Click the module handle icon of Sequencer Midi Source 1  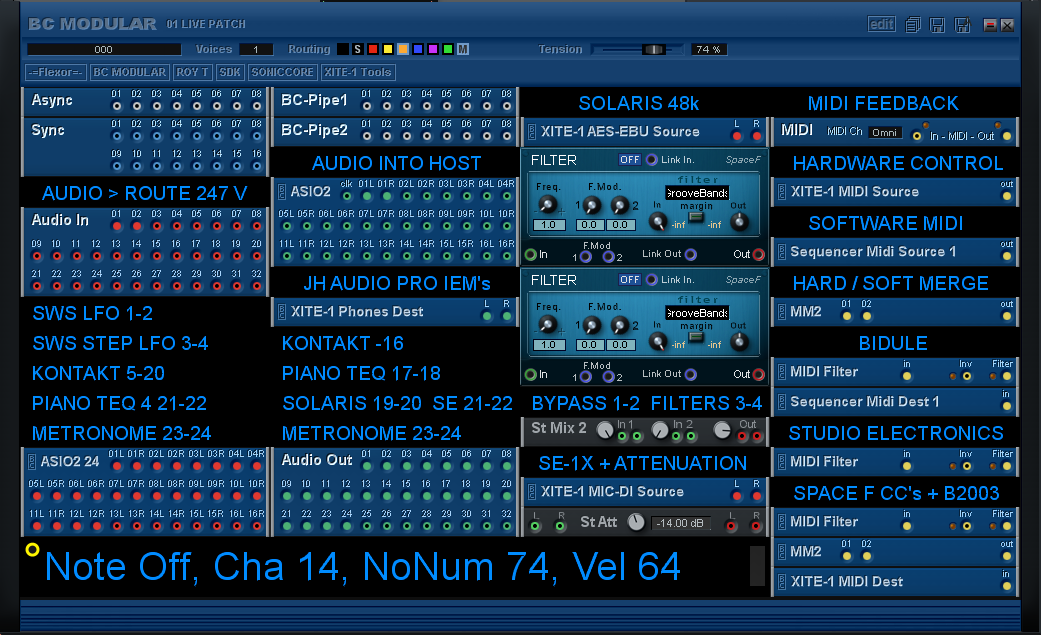pos(782,252)
